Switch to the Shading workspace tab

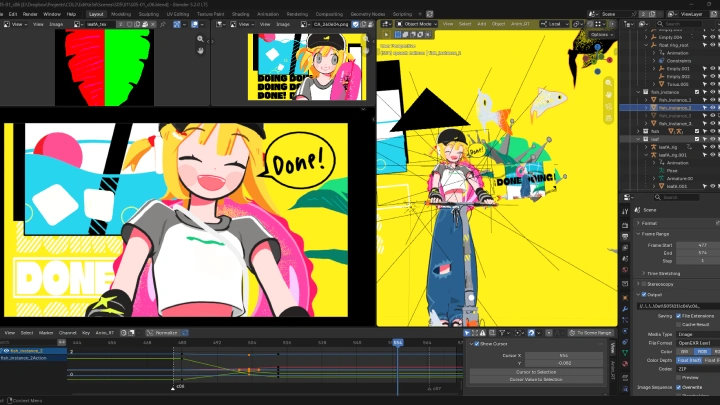click(240, 14)
